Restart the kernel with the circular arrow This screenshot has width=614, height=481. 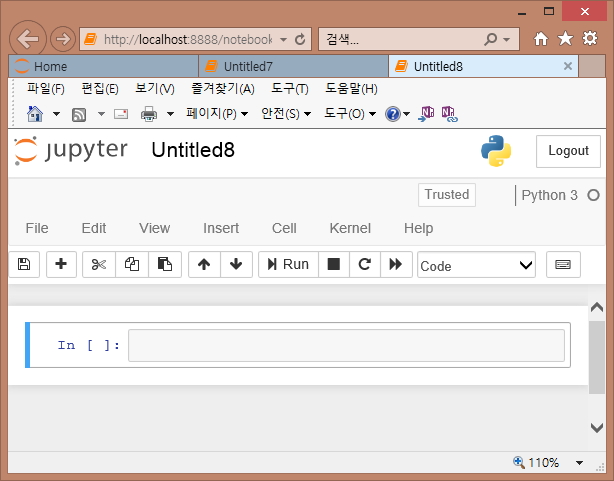[x=365, y=264]
